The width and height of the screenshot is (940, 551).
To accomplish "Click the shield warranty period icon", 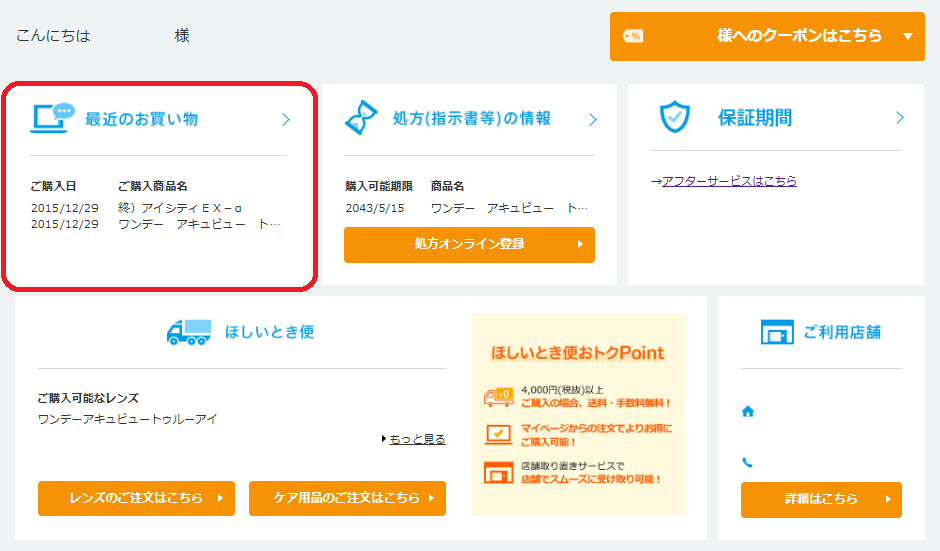I will (x=674, y=116).
